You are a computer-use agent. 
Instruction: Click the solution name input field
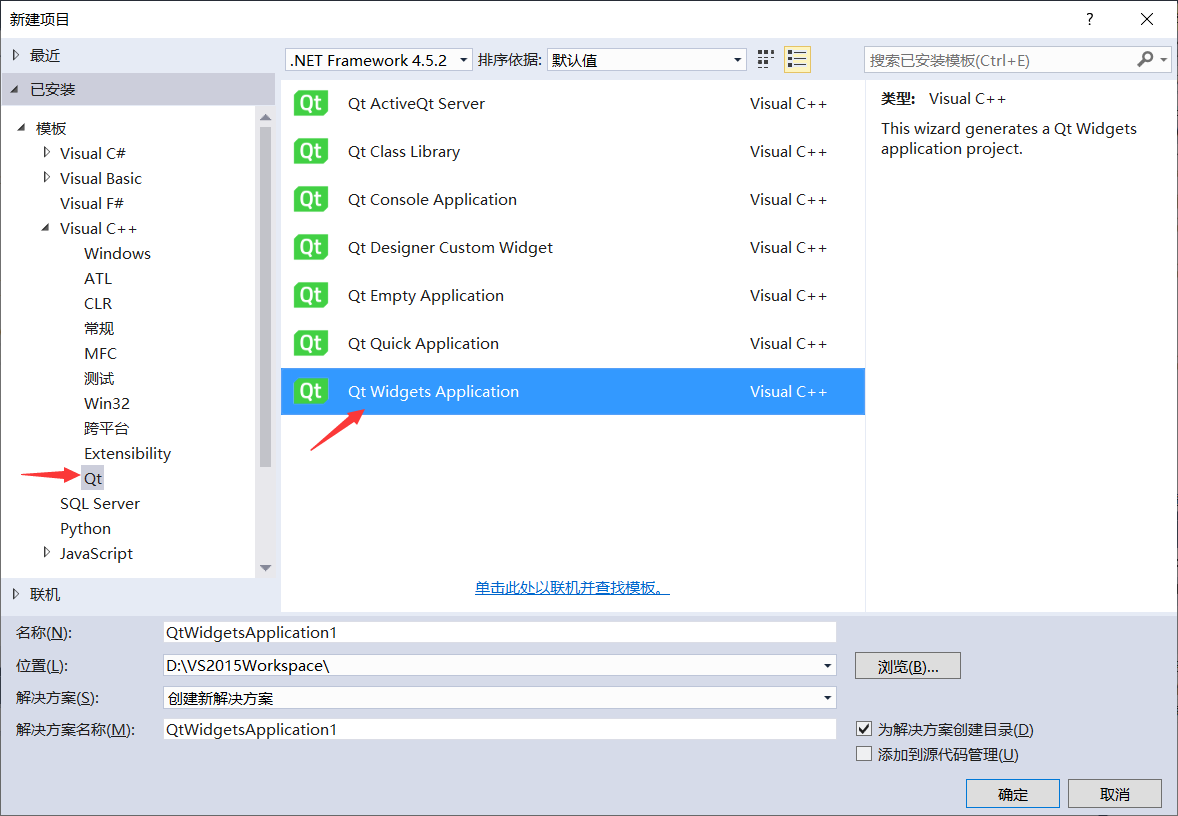500,729
